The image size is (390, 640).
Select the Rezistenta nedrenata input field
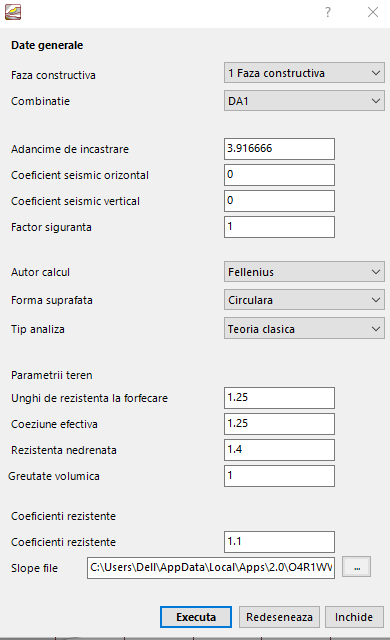point(279,450)
